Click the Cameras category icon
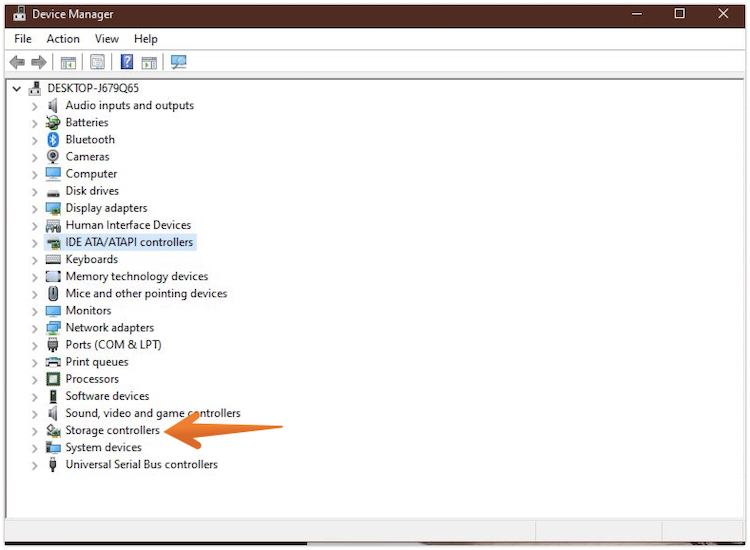 point(53,157)
